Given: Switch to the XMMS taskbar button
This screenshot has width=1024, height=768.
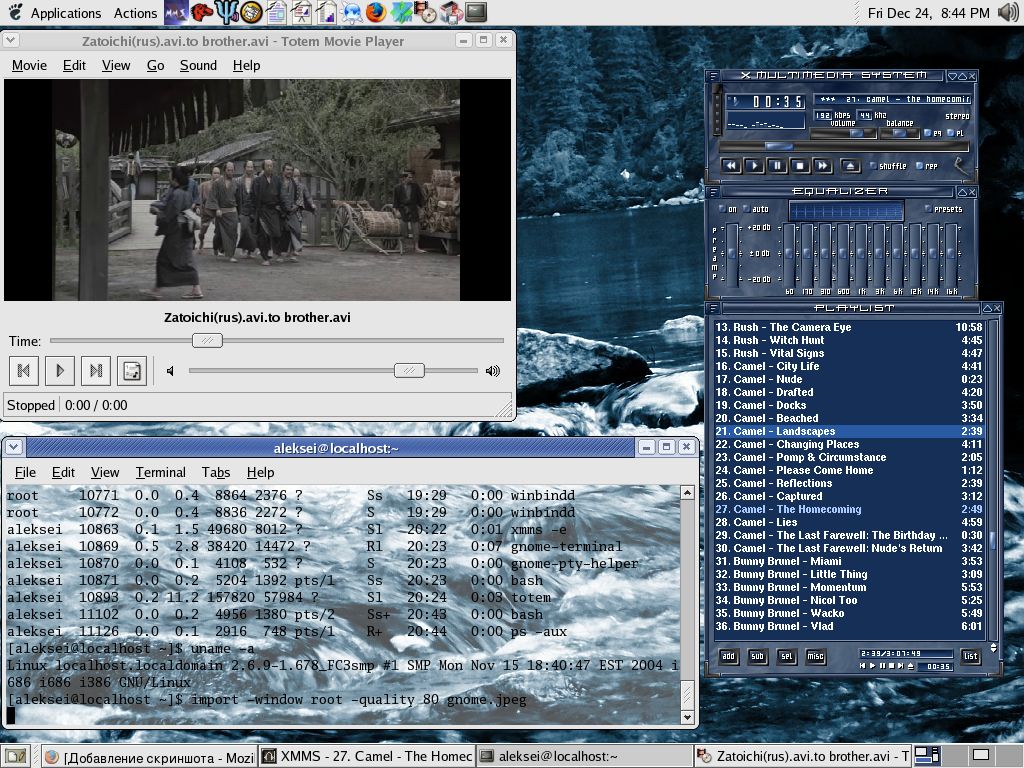Looking at the screenshot, I should pos(366,756).
